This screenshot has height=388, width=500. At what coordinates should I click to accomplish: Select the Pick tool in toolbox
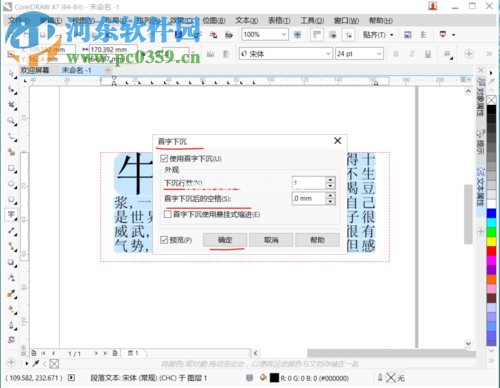pos(12,73)
